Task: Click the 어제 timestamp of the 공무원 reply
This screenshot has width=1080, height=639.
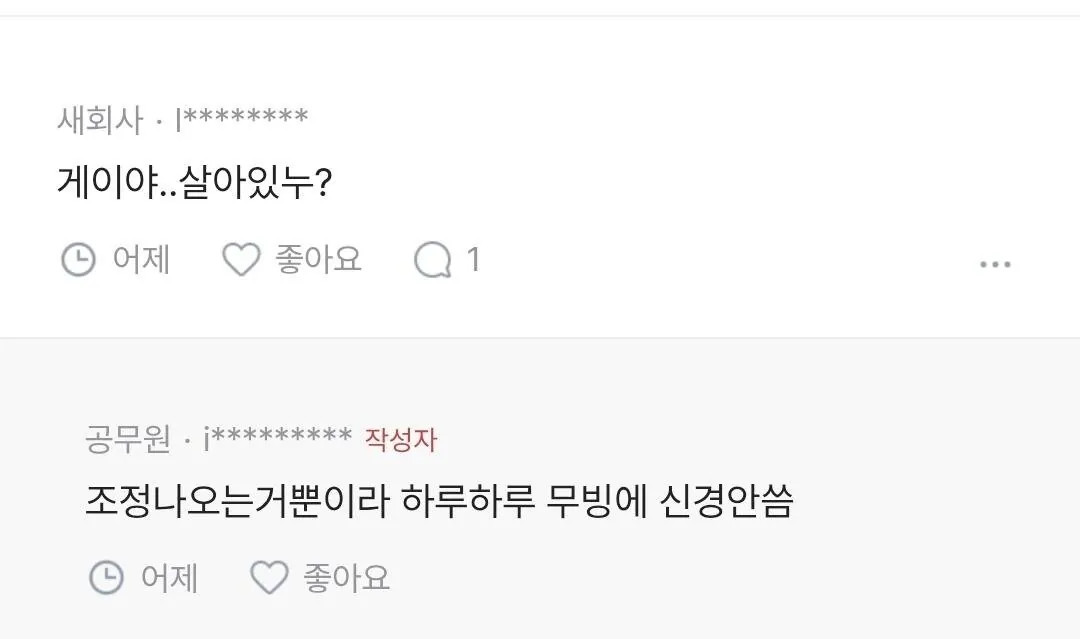Action: tap(169, 577)
